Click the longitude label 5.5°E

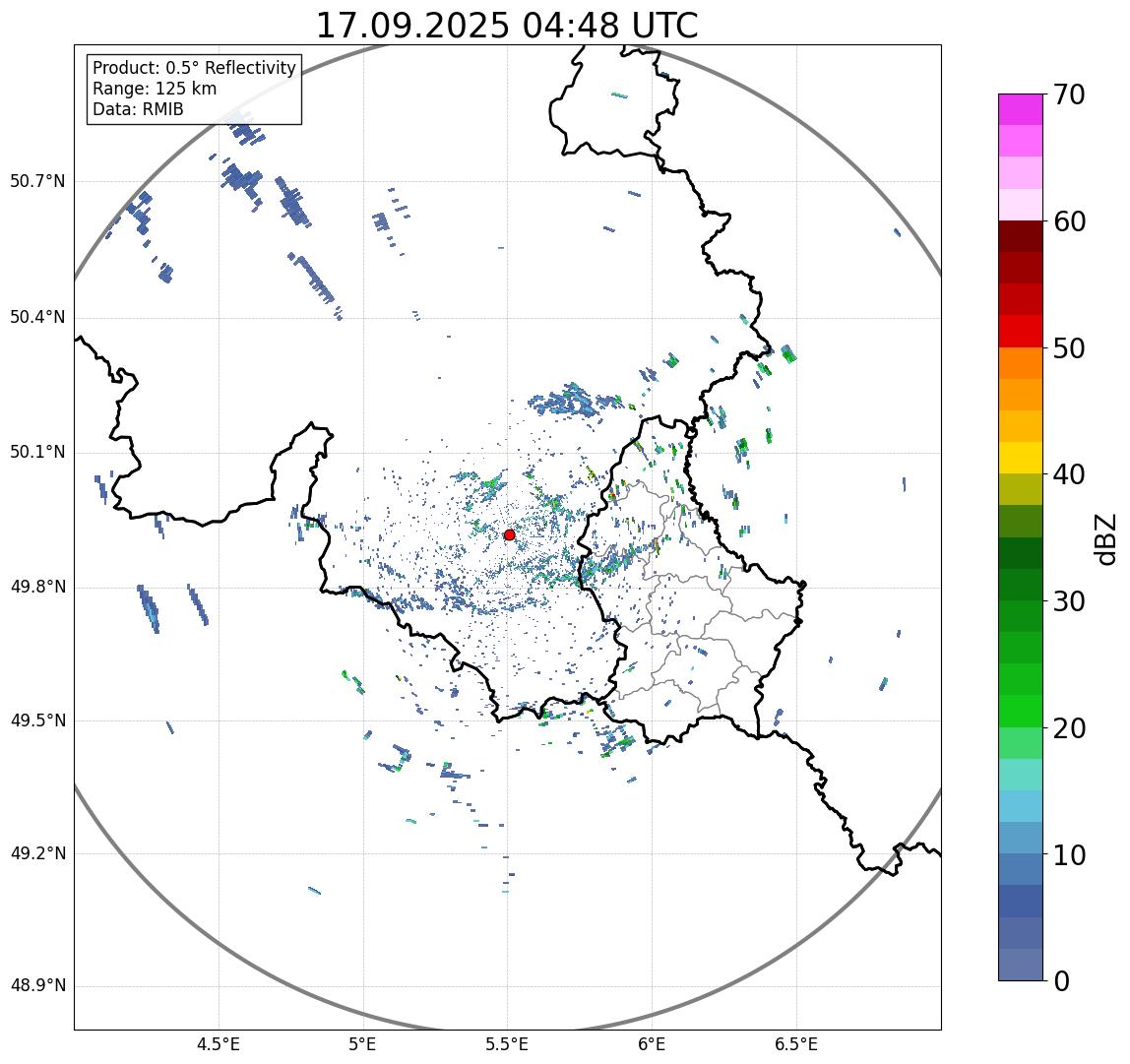pyautogui.click(x=507, y=1043)
